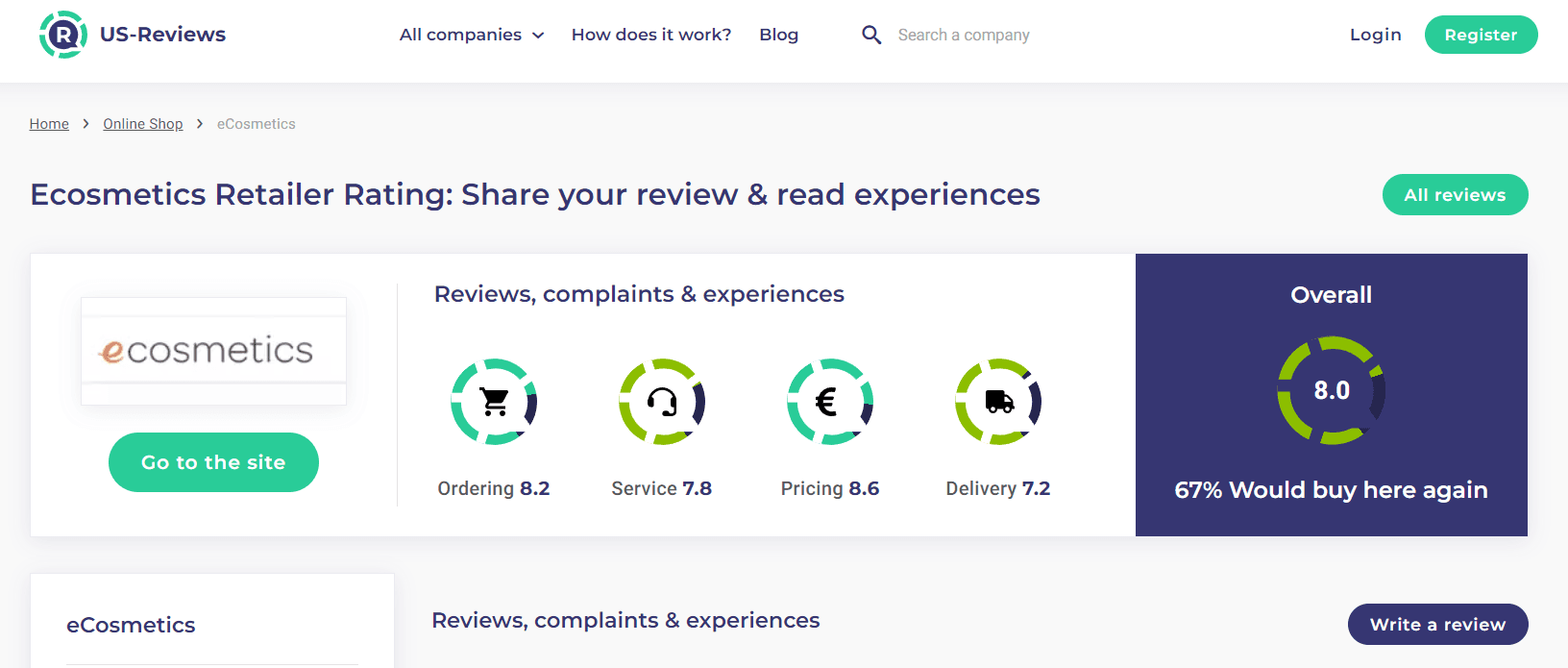This screenshot has height=668, width=1568.
Task: Click the Go to the site button
Action: coord(213,462)
